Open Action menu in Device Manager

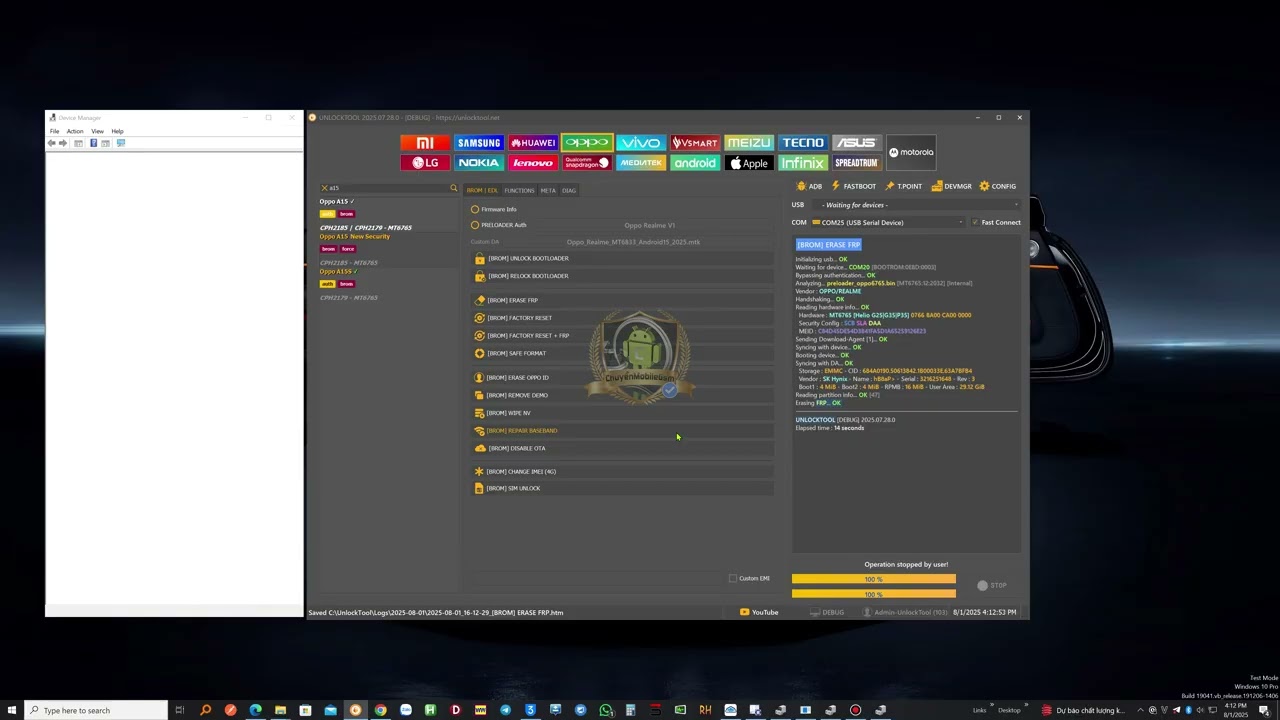coord(75,131)
